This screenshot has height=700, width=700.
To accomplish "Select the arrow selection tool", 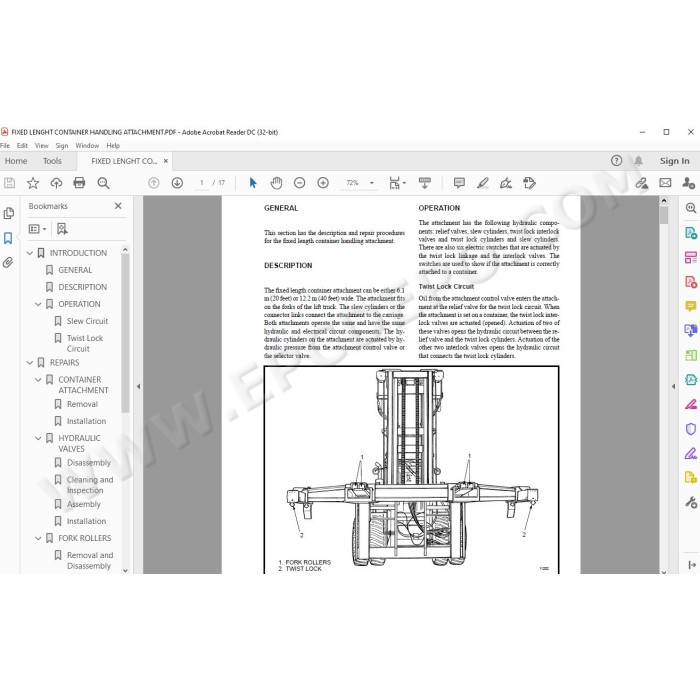I will 253,183.
